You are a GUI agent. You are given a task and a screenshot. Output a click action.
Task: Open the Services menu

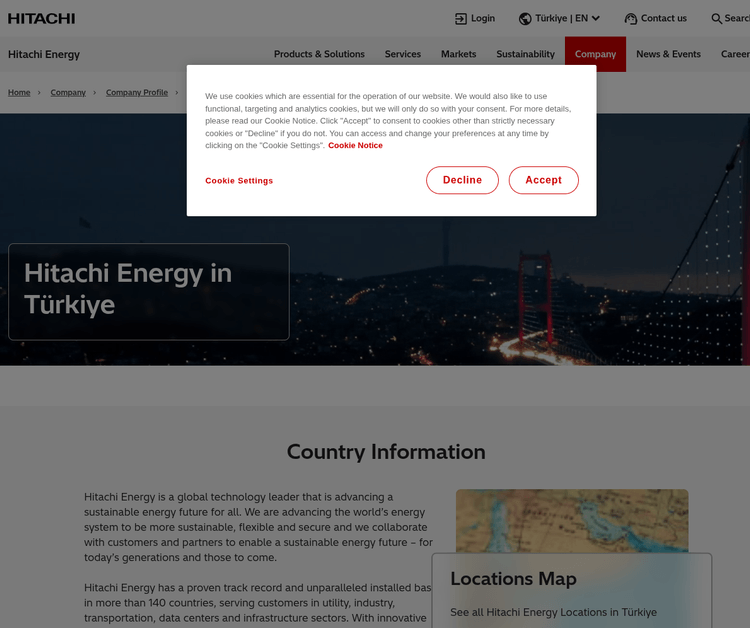(403, 54)
